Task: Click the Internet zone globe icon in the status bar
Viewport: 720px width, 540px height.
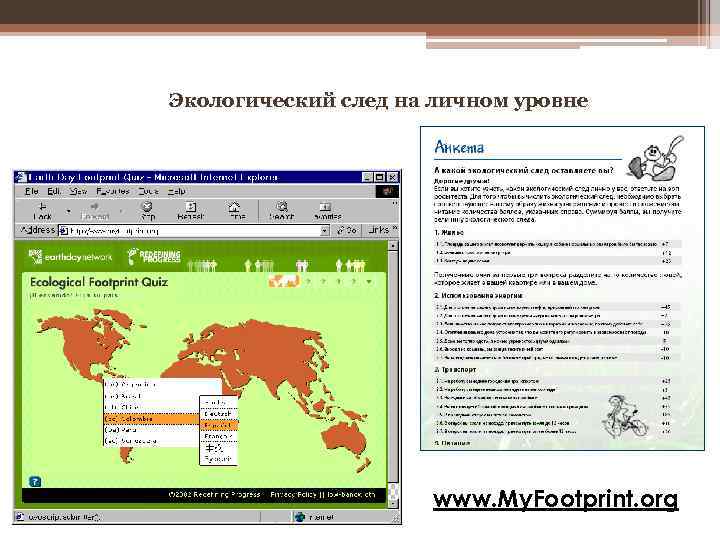Action: click(x=300, y=517)
